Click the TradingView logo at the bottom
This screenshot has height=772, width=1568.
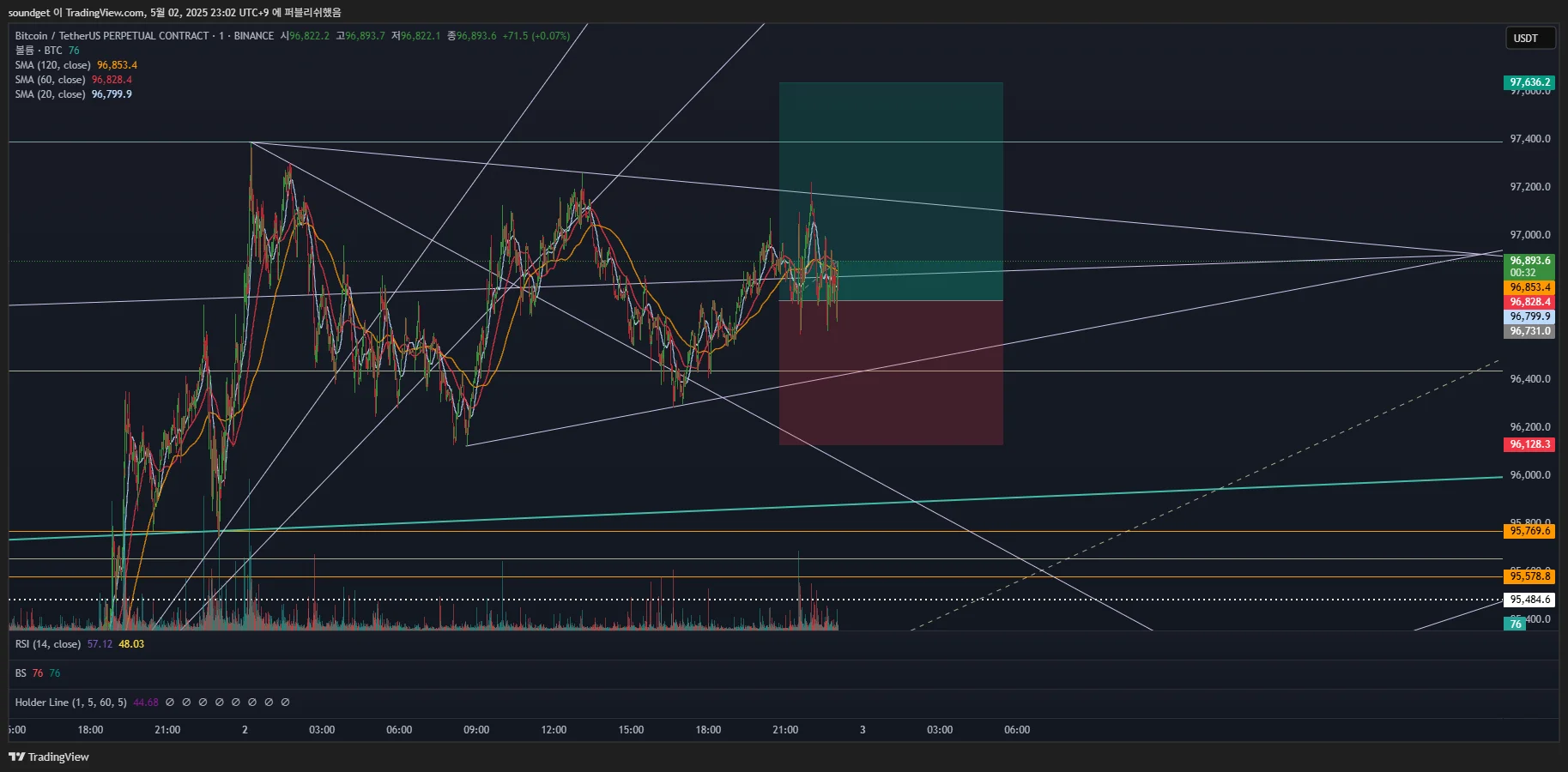49,757
